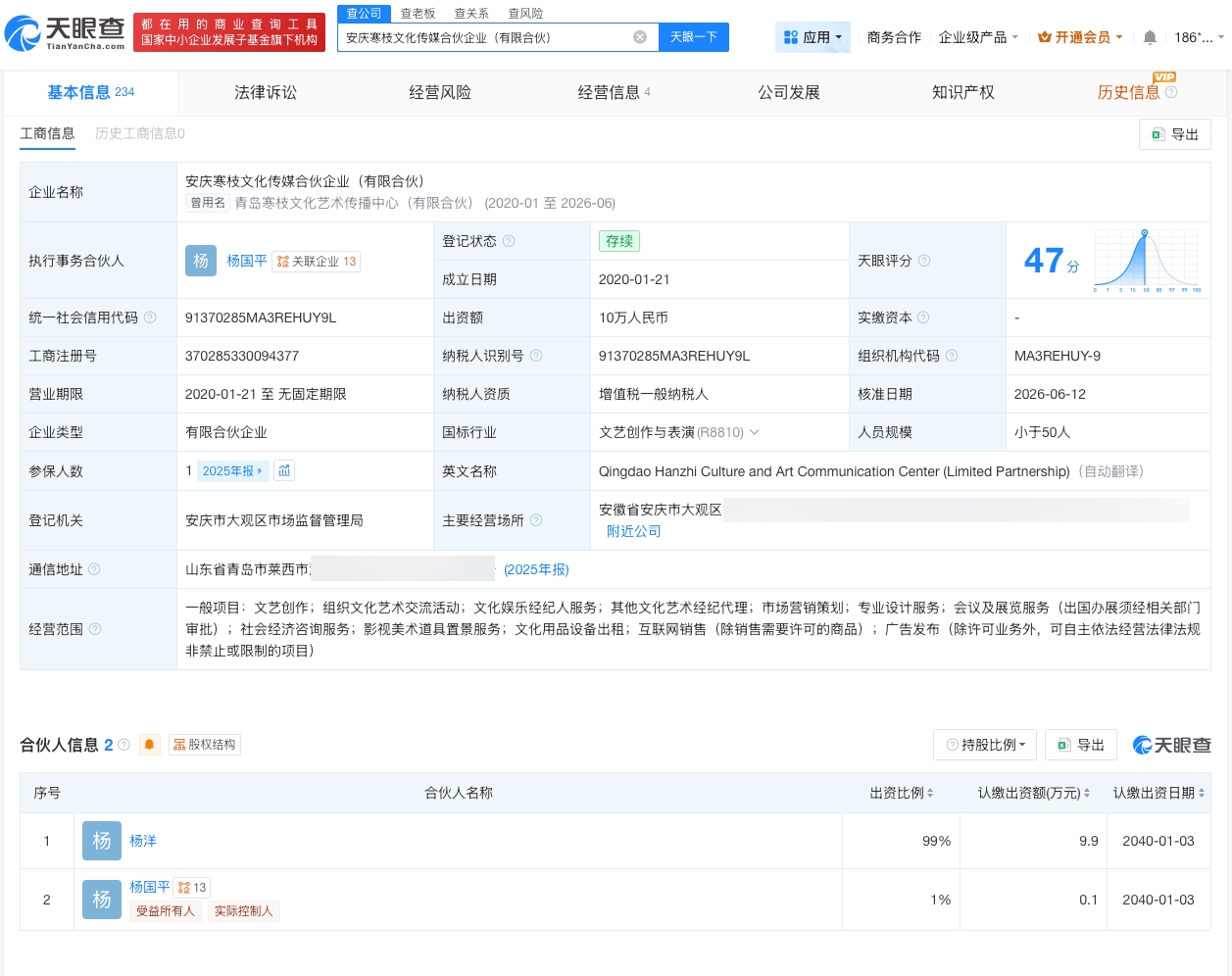
Task: Expand the 文艺创作与表演 industry chevron
Action: click(754, 432)
